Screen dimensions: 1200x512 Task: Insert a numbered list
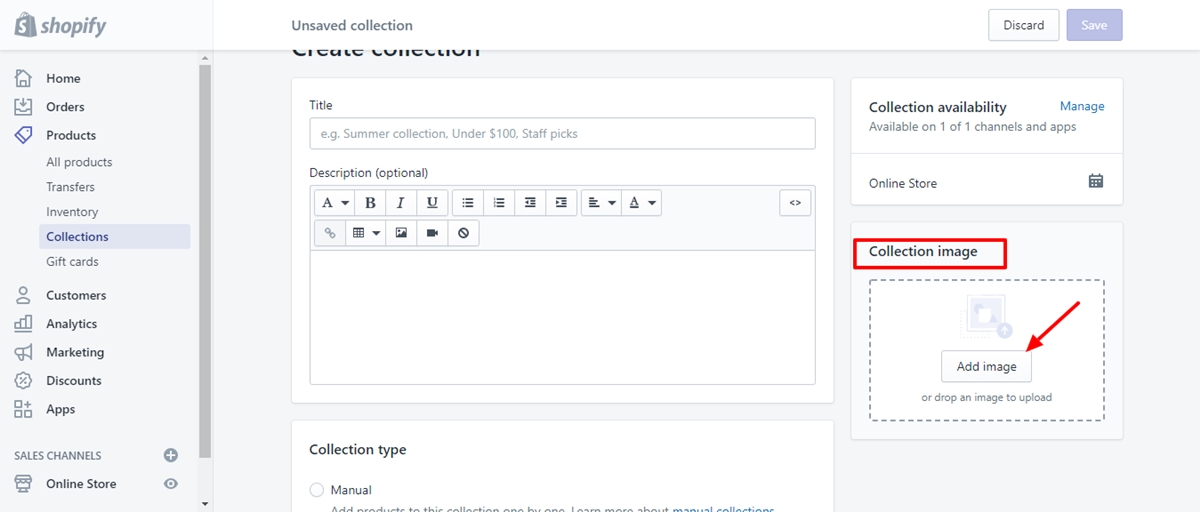pyautogui.click(x=499, y=203)
